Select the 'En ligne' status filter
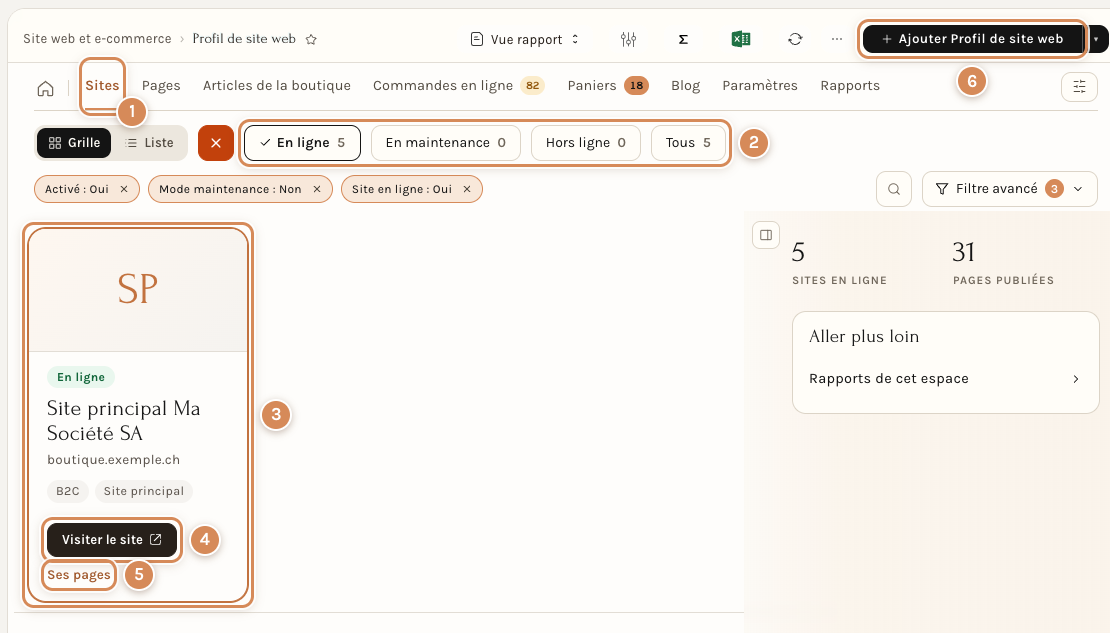This screenshot has width=1110, height=633. [x=302, y=143]
